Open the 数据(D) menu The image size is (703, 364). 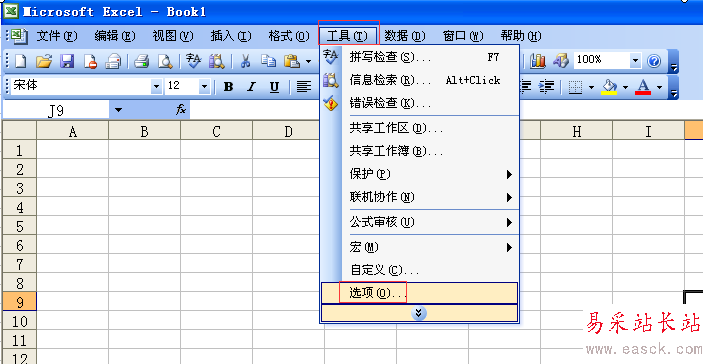pos(405,36)
